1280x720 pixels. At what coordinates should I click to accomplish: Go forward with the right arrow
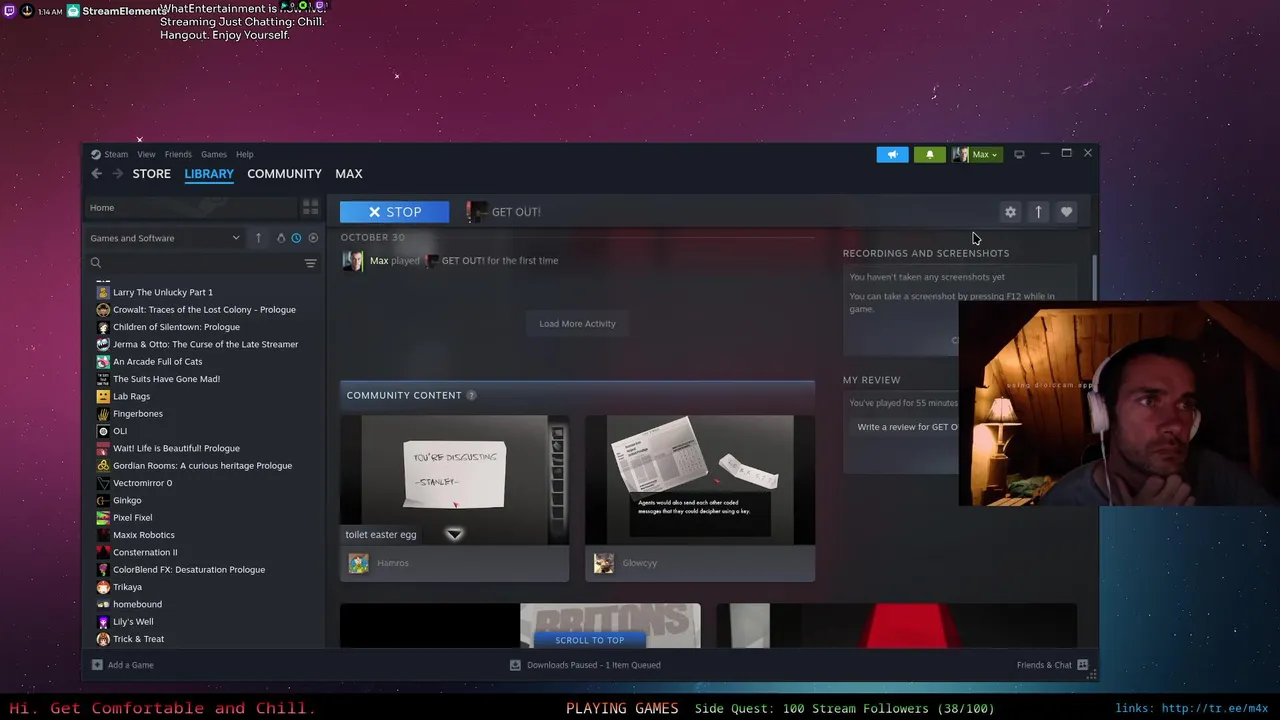pyautogui.click(x=117, y=173)
